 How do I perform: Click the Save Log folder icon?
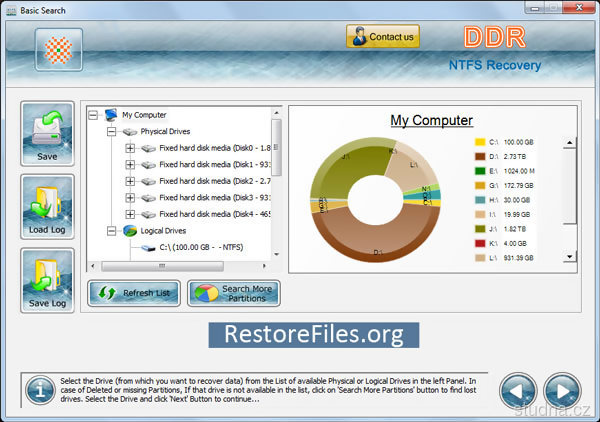47,280
